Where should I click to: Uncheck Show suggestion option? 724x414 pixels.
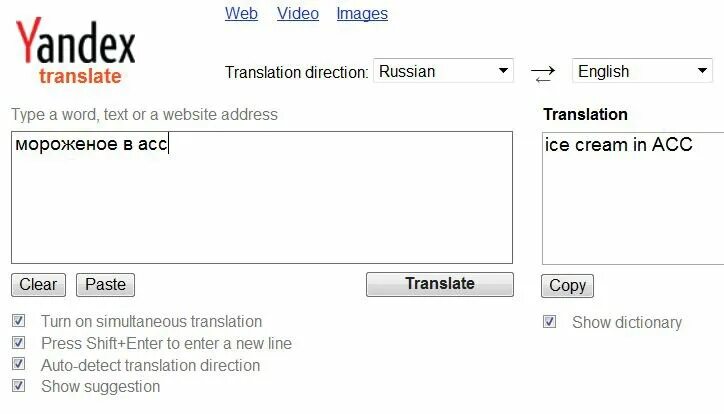pyautogui.click(x=18, y=386)
